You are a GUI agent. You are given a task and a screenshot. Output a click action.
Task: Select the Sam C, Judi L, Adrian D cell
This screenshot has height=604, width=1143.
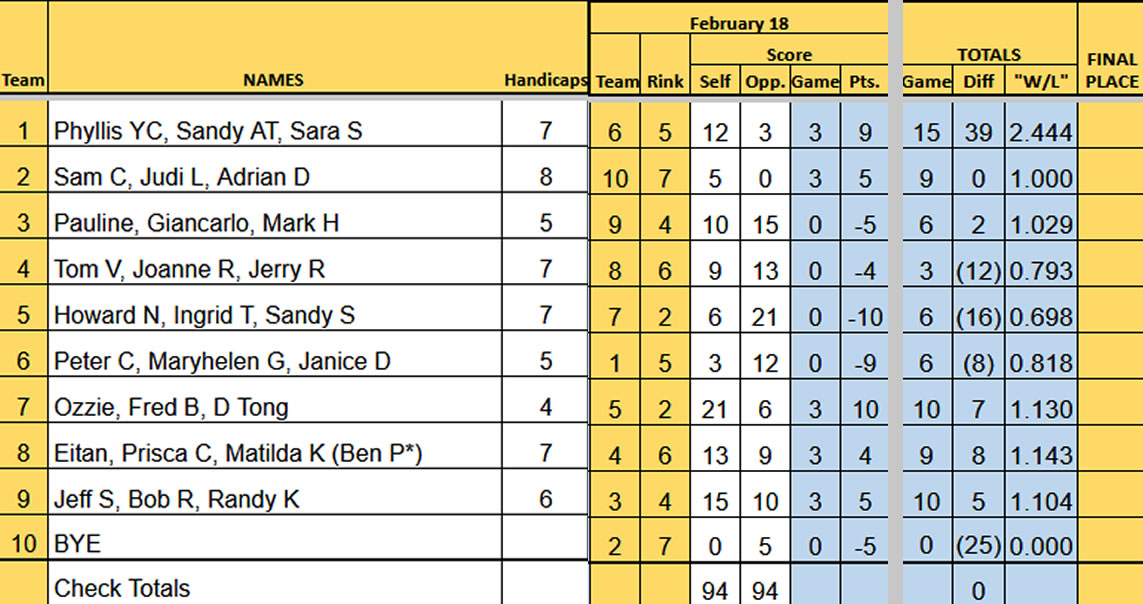[182, 177]
